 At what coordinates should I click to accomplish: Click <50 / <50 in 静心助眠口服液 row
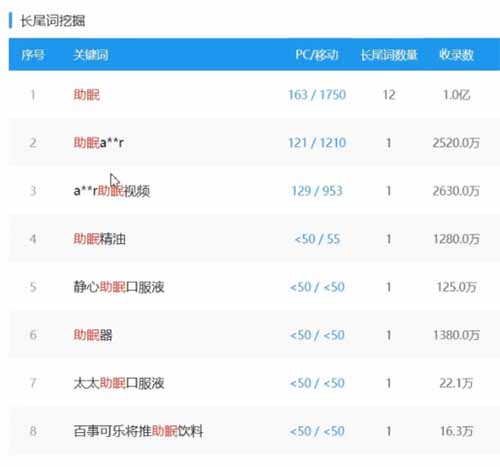317,287
